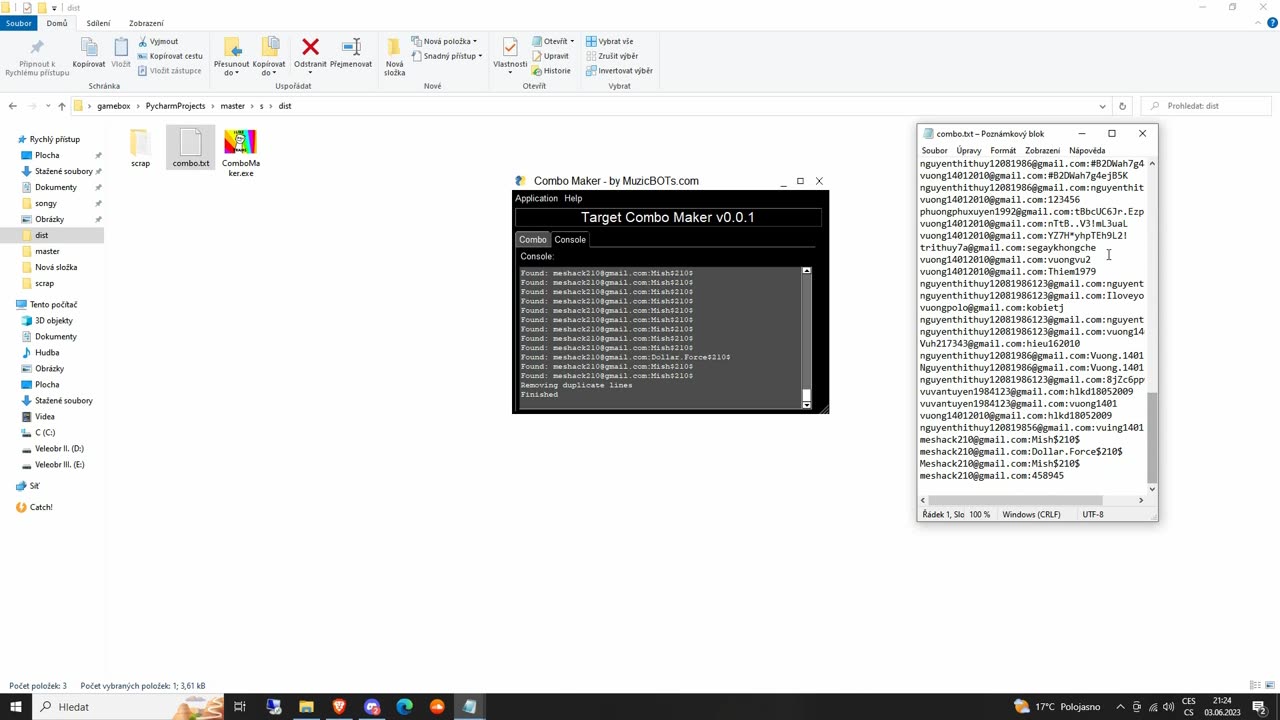Open Síť in the sidebar
This screenshot has width=1280, height=720.
pos(34,486)
